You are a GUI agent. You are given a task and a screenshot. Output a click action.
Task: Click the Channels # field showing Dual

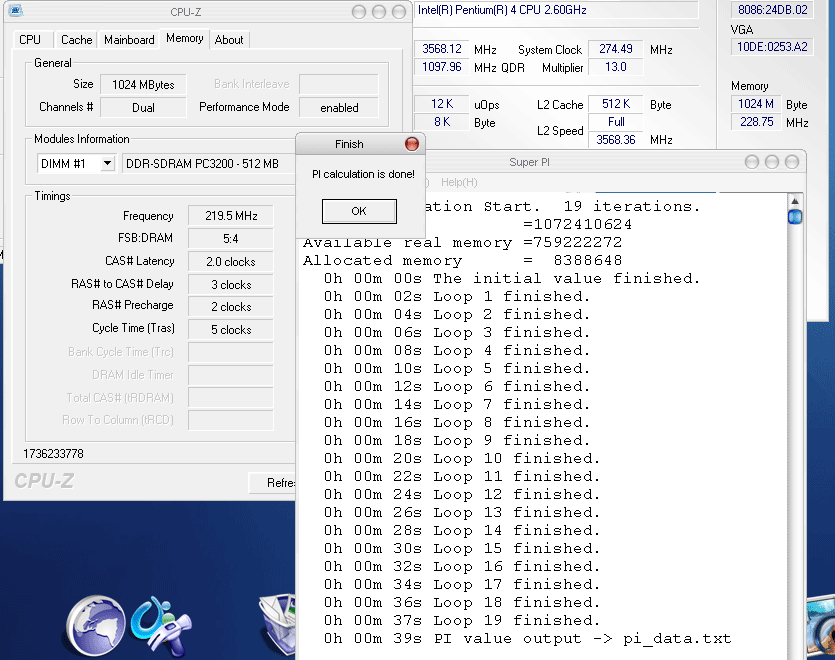(143, 108)
